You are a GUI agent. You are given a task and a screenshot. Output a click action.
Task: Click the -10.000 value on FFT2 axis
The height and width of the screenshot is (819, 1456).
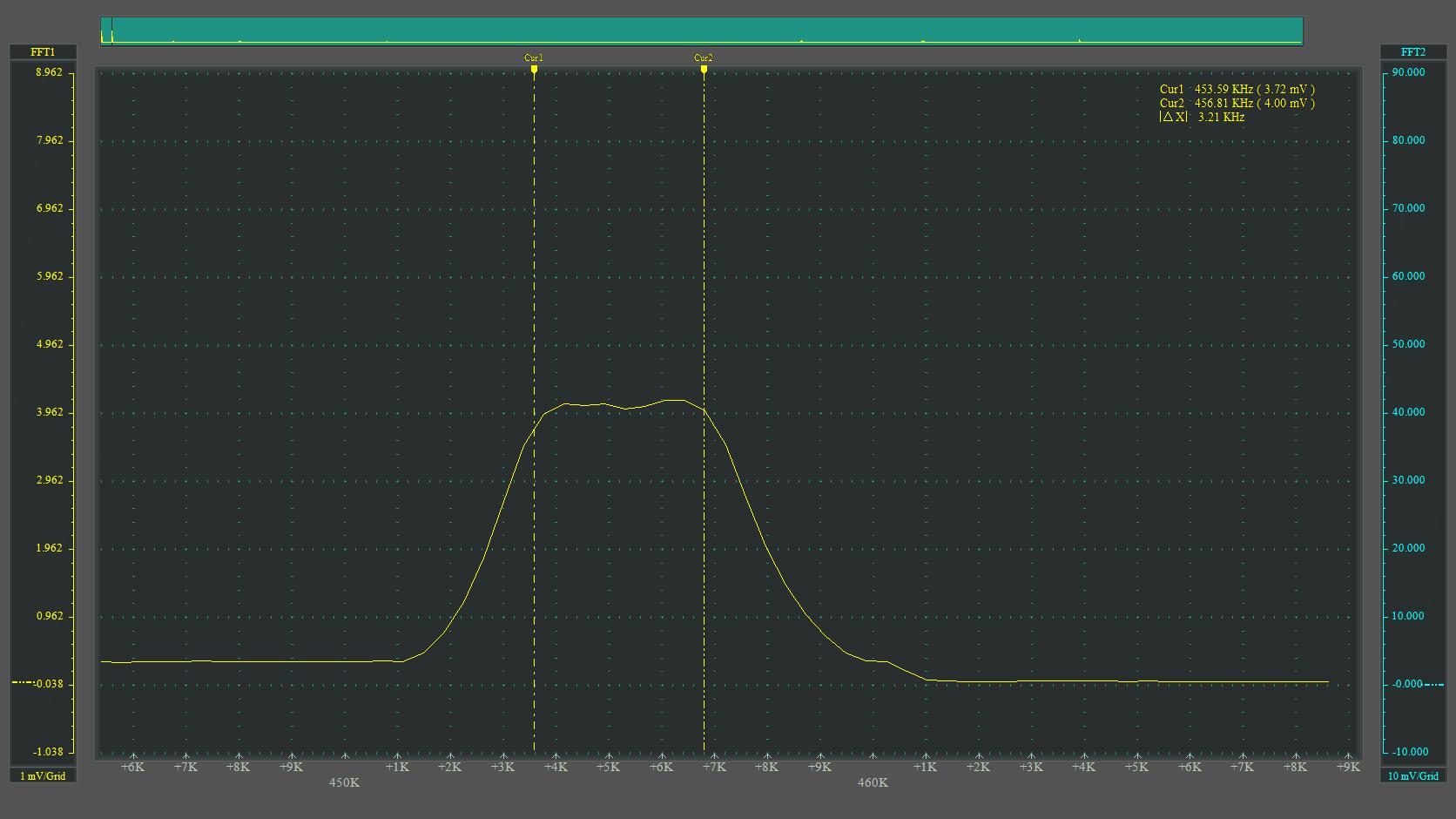pos(1409,752)
